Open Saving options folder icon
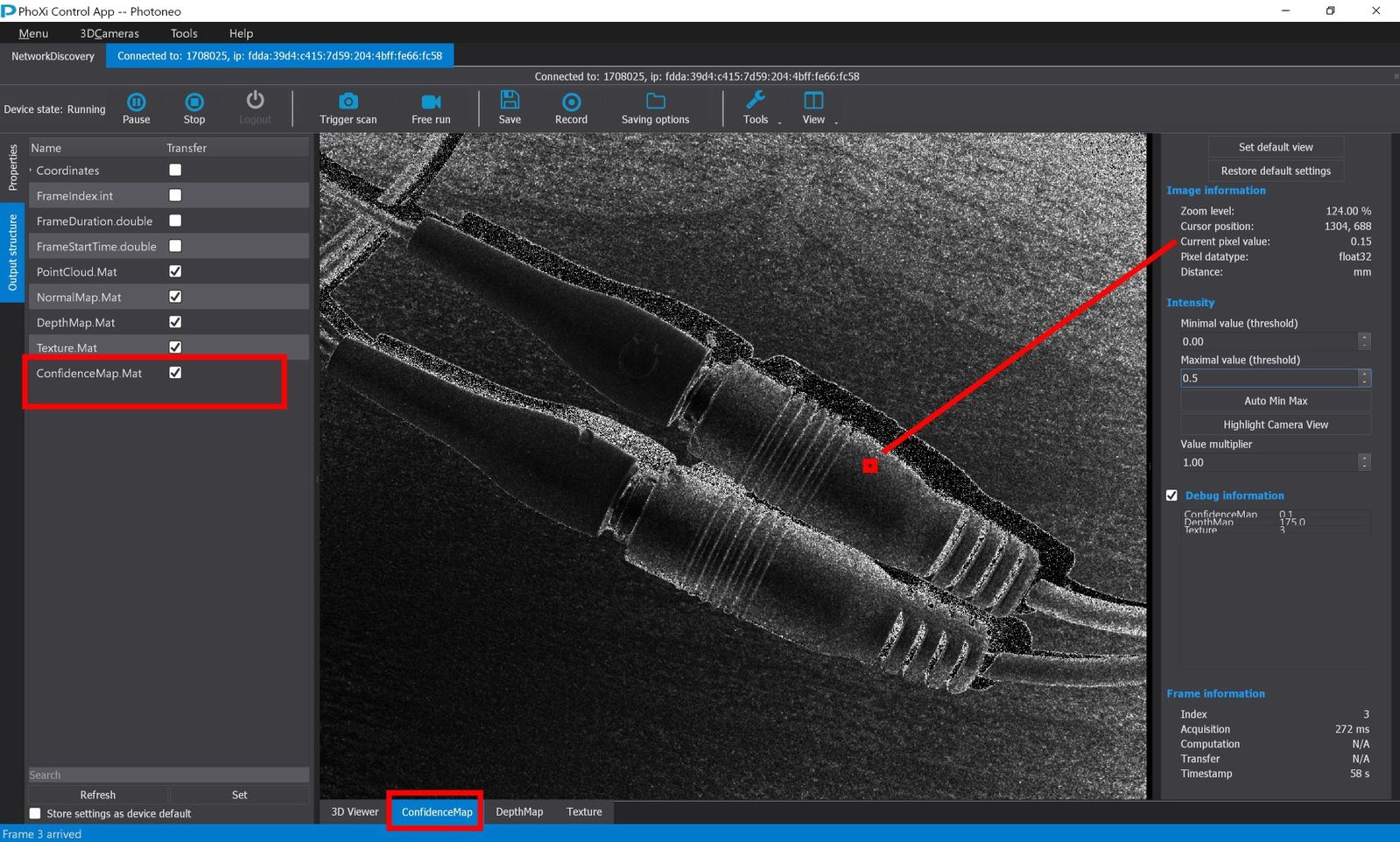This screenshot has width=1400, height=842. [x=655, y=102]
